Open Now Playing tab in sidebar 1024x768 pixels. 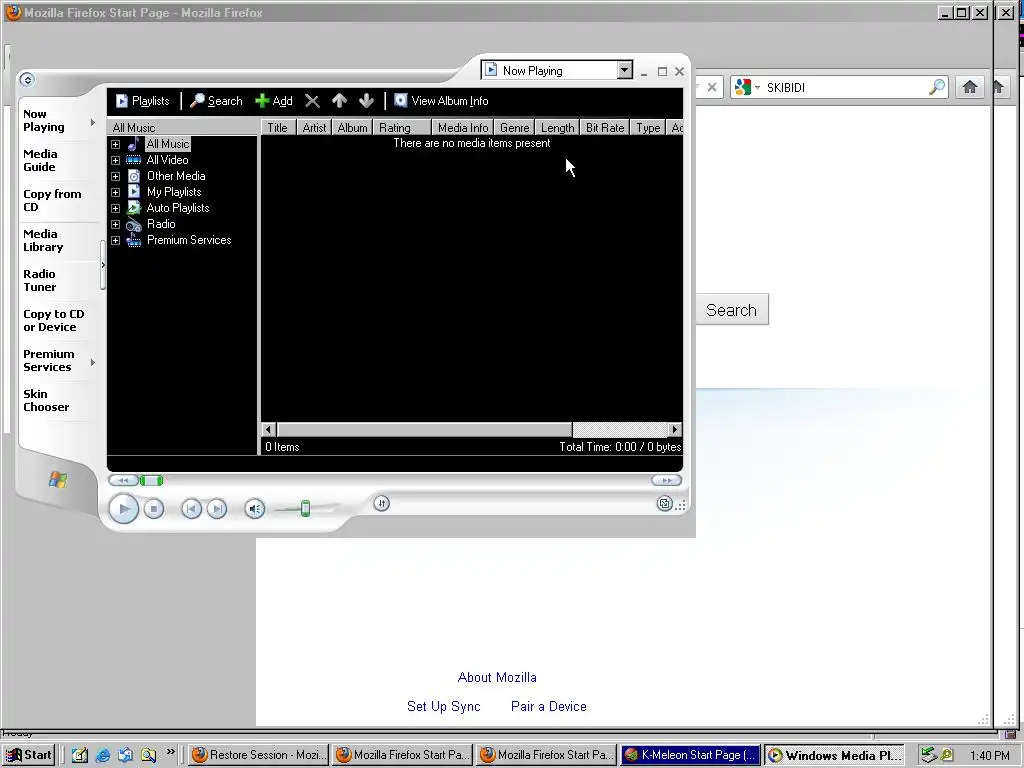[57, 121]
